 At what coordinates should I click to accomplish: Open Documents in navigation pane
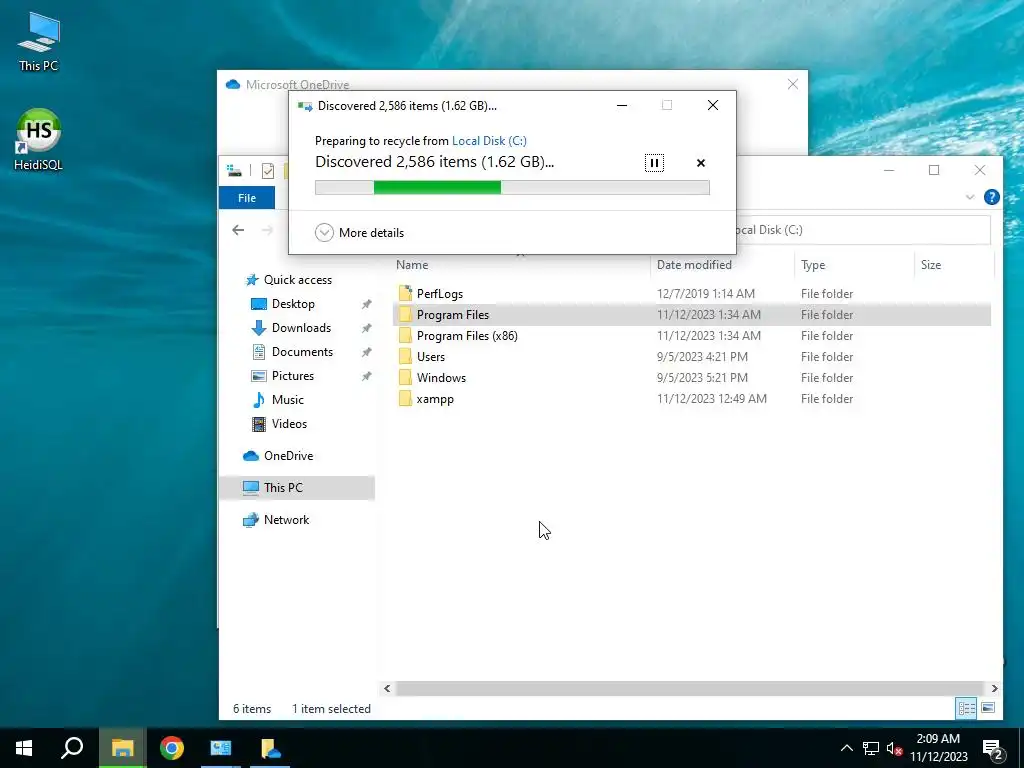pos(302,351)
